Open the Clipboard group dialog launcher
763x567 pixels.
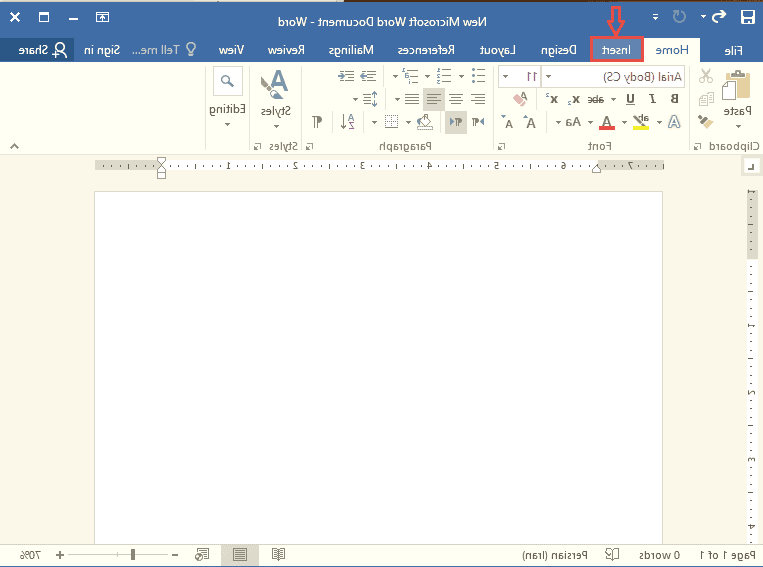pos(698,146)
